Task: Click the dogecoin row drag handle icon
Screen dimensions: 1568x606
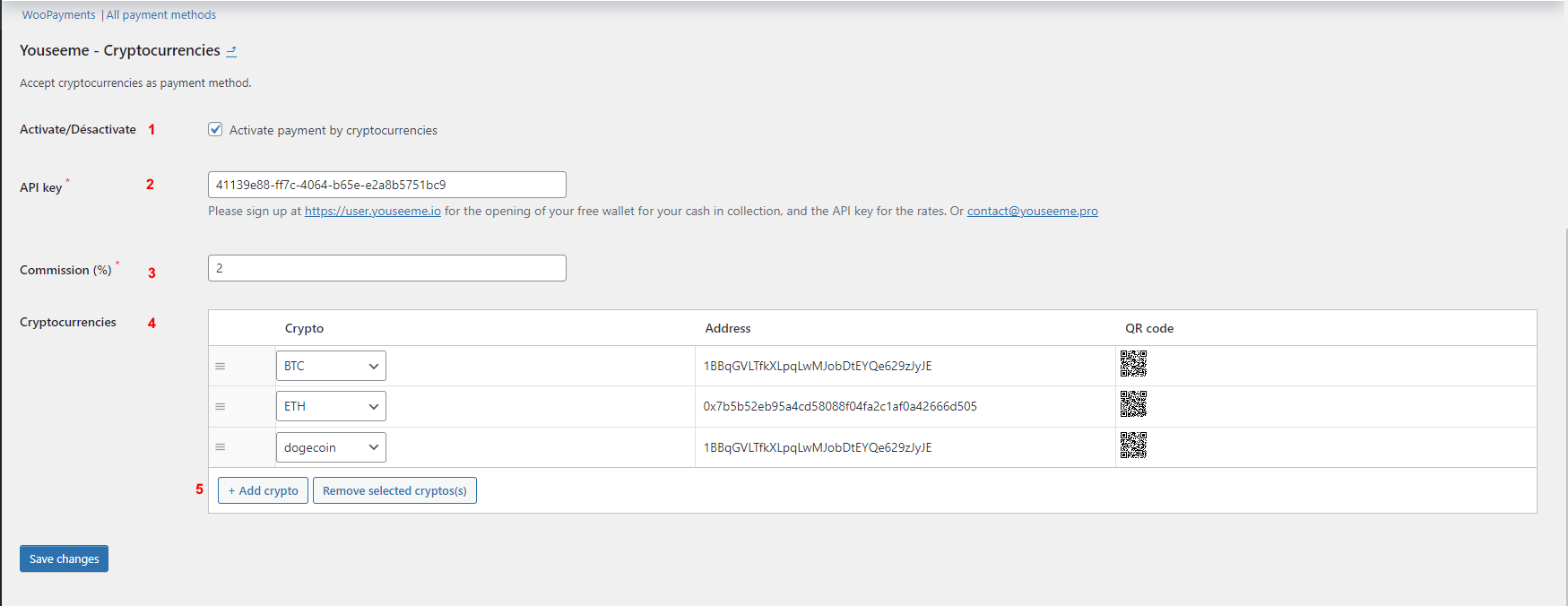Action: pos(220,447)
